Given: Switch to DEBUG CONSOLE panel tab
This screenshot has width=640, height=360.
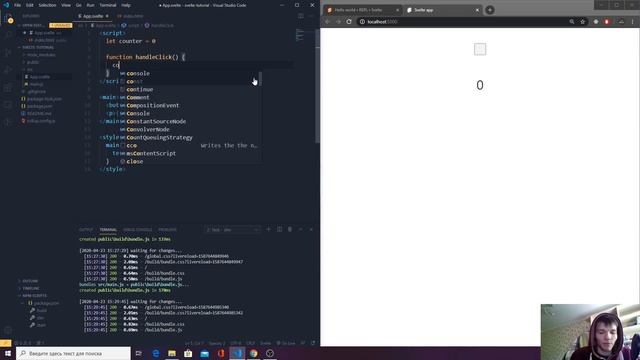Looking at the screenshot, I should (138, 230).
